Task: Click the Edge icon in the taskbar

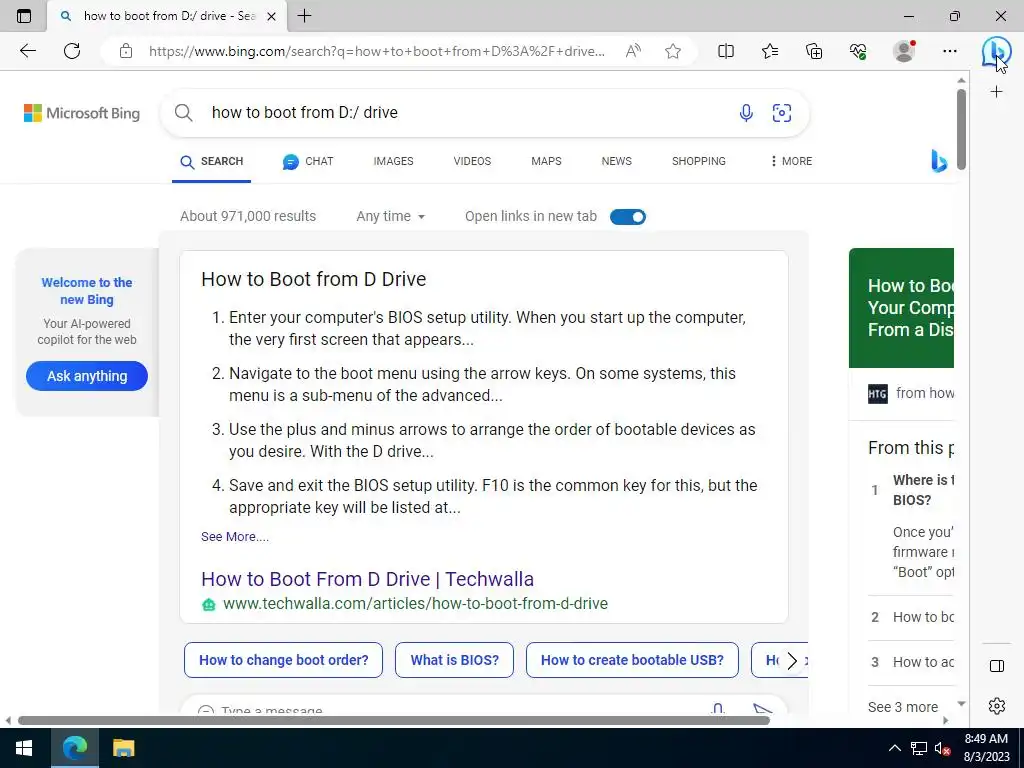Action: pos(74,748)
